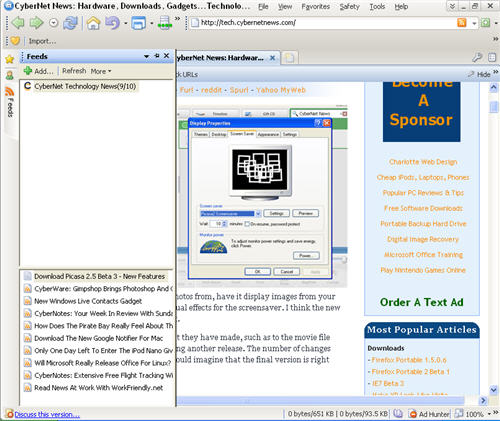Select the CyberNet Technology News(9/10) feed

click(x=85, y=86)
